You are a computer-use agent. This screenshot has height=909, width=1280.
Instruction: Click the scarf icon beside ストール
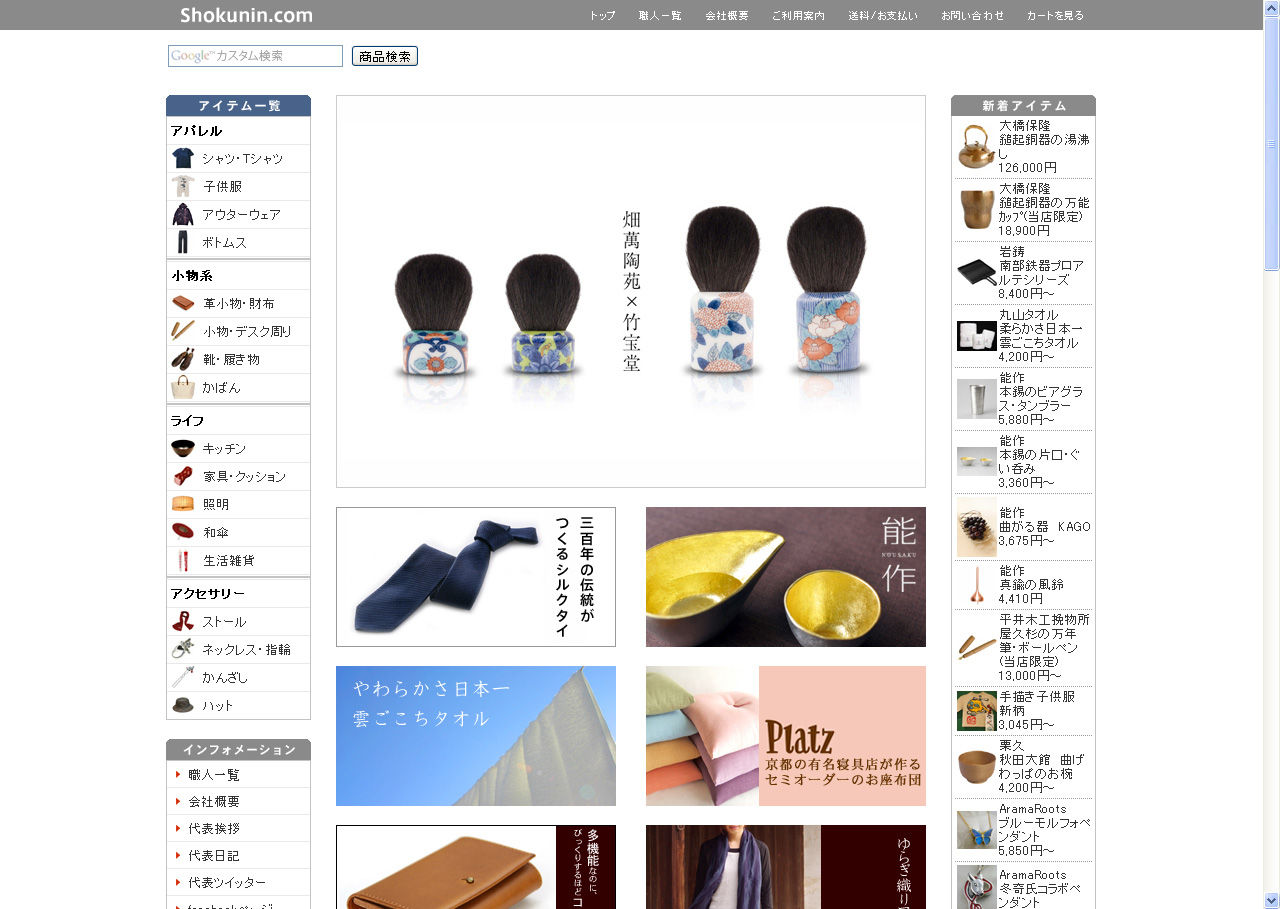(183, 621)
